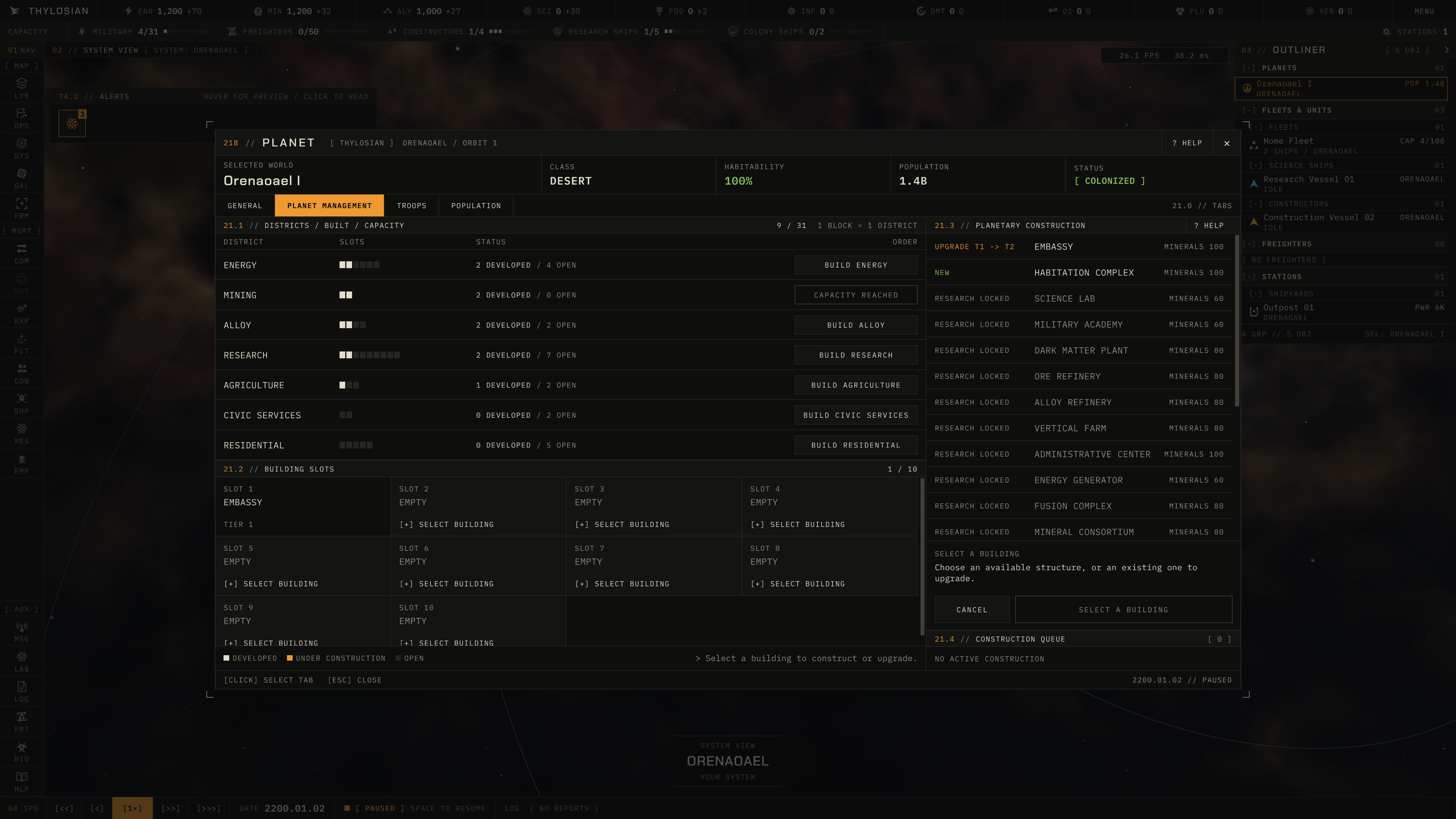Collapse the CONSTRUCTORS subgroup in outliner

(1255, 204)
